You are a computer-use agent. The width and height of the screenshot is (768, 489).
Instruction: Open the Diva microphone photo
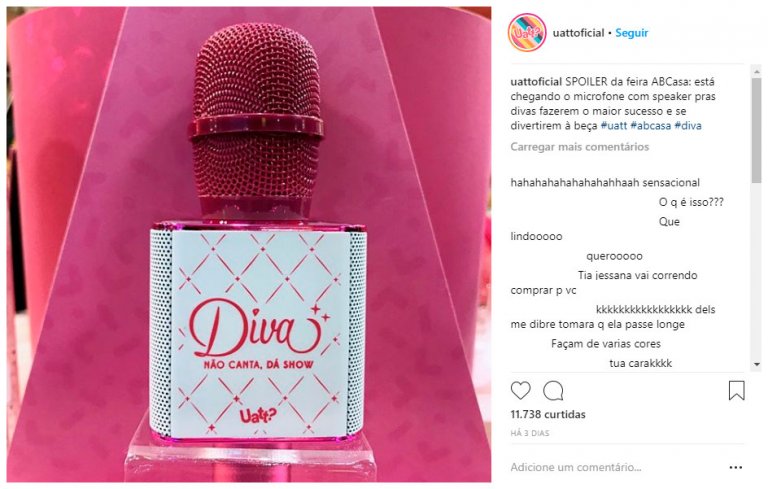249,244
